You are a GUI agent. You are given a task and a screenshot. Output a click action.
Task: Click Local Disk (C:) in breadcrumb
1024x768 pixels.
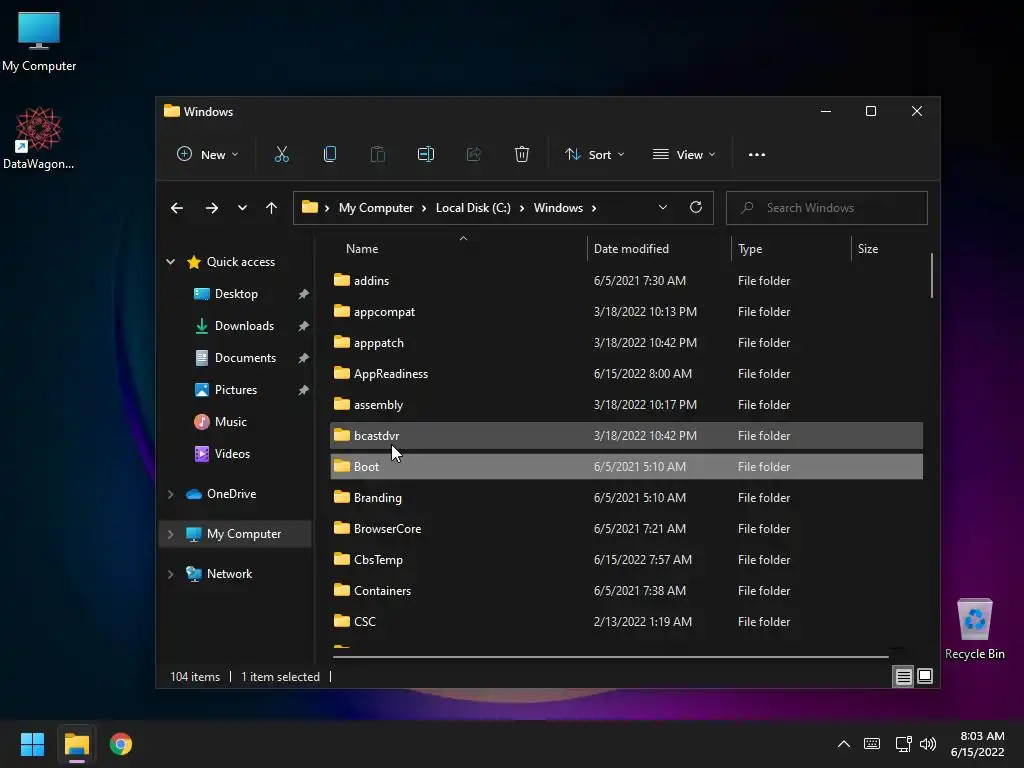pos(473,208)
